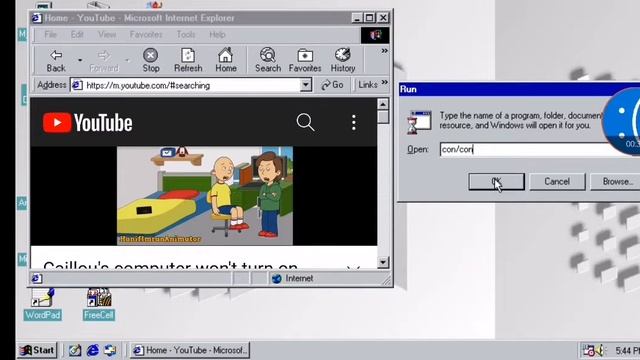The image size is (640, 360).
Task: Click the Back arrow in Internet Explorer
Action: tap(56, 60)
